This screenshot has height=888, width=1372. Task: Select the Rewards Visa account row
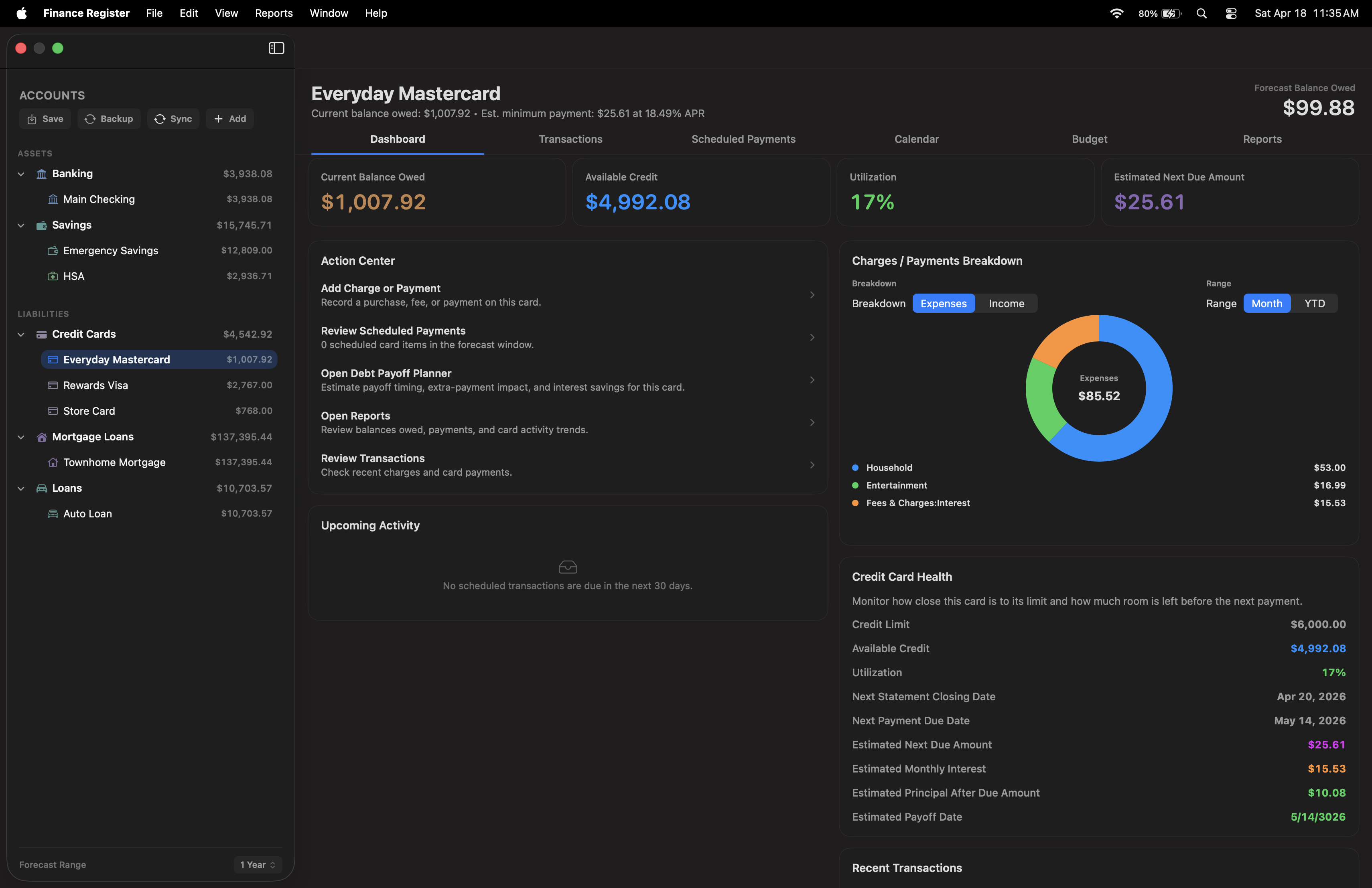click(x=159, y=385)
